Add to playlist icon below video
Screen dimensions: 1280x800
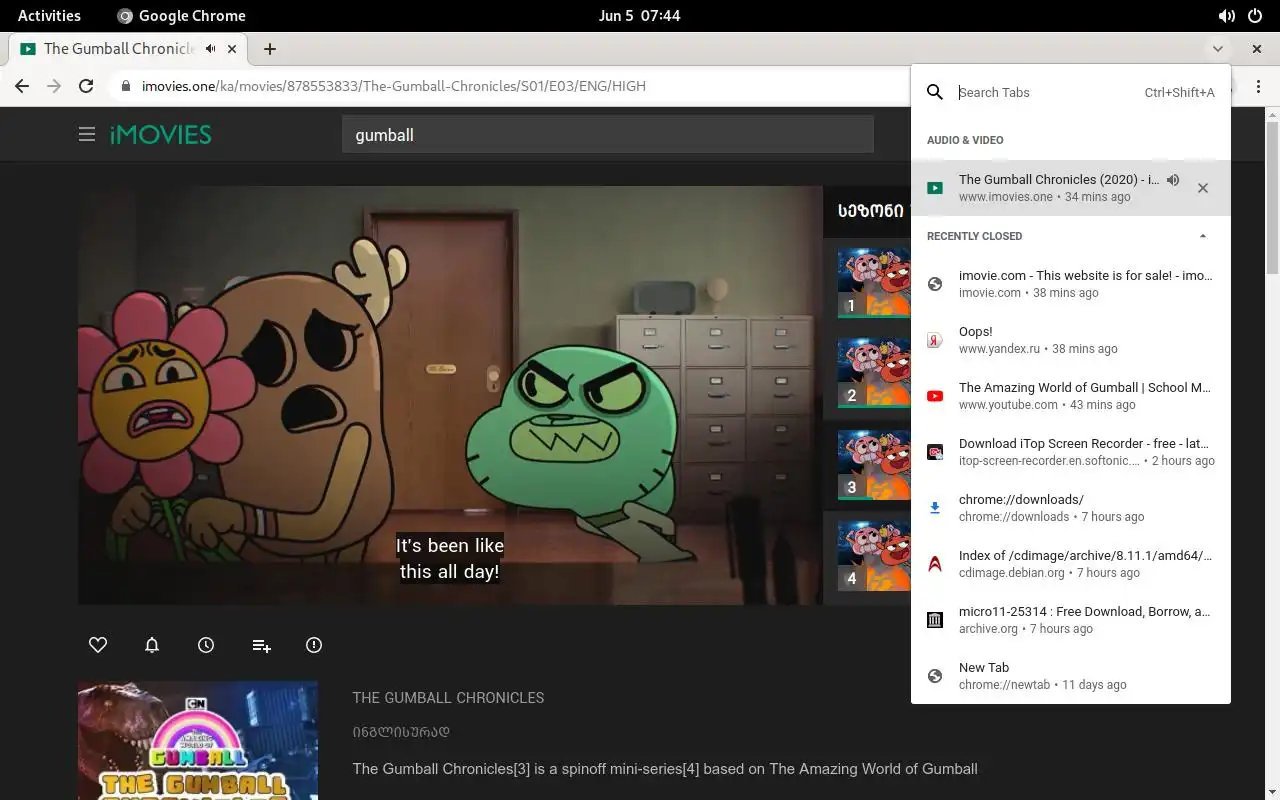point(261,646)
